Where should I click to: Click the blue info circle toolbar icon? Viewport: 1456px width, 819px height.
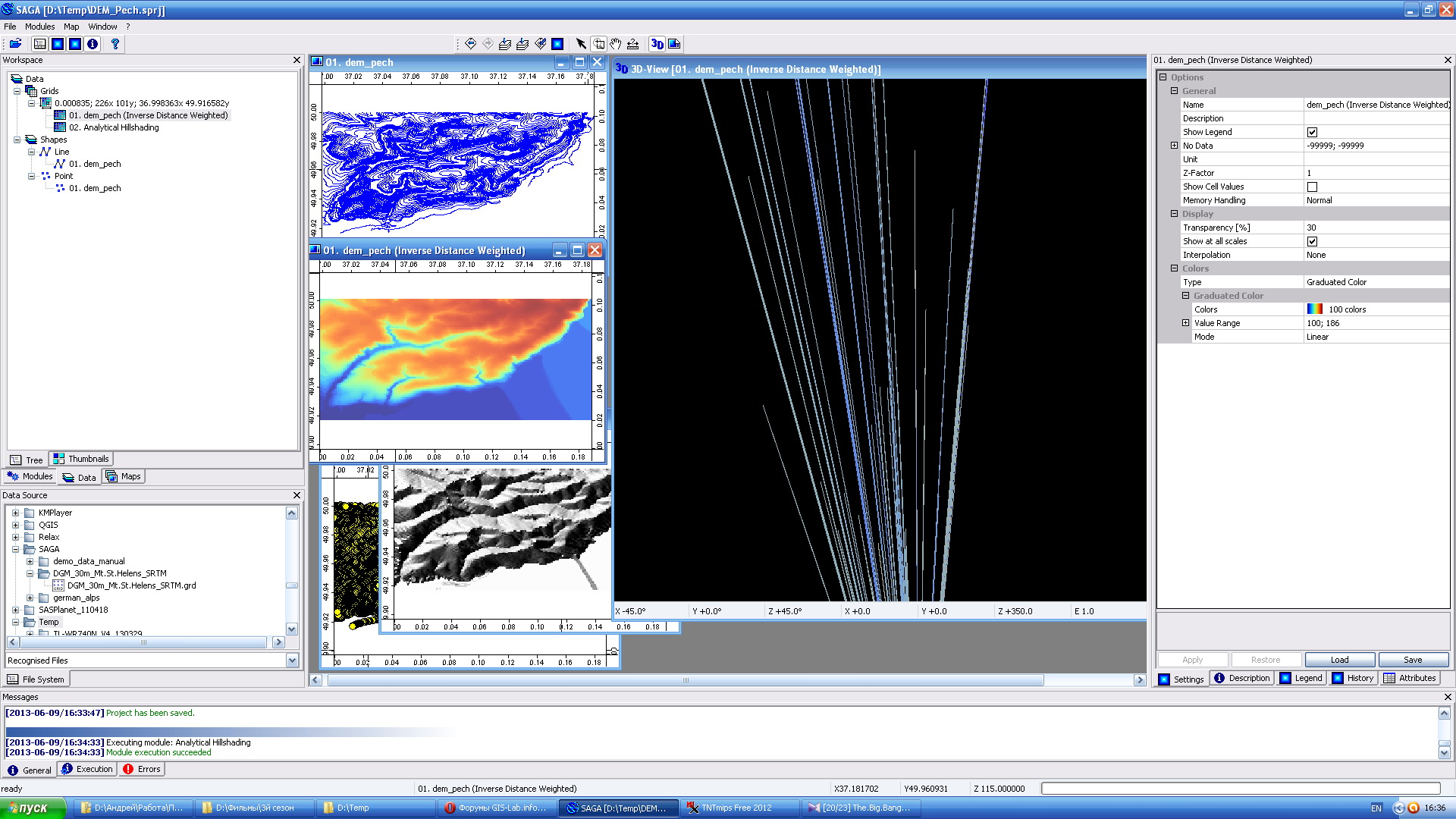pos(93,44)
